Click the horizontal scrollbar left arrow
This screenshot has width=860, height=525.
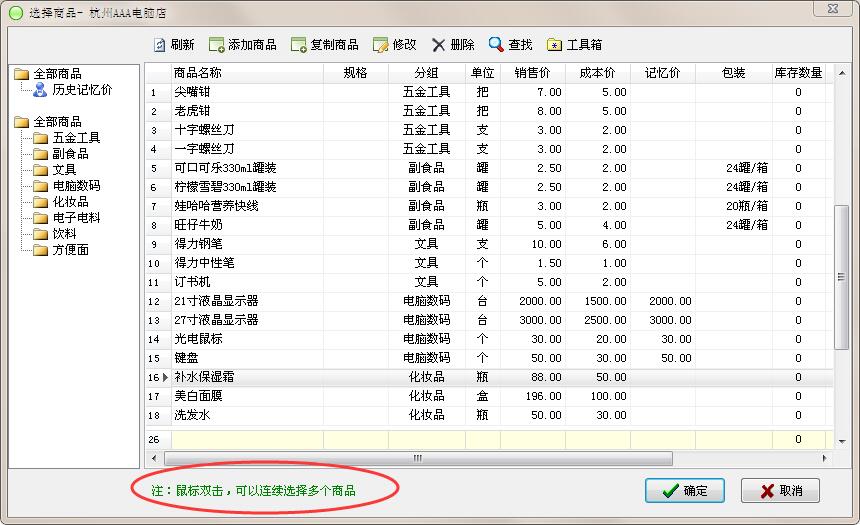pos(154,458)
